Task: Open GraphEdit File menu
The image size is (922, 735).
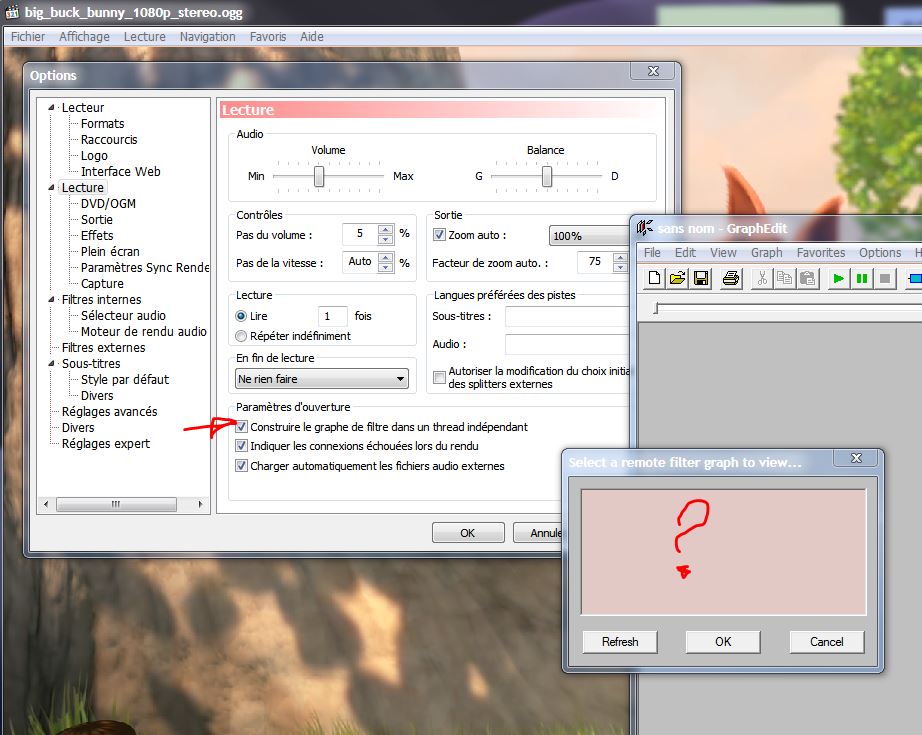Action: click(652, 252)
